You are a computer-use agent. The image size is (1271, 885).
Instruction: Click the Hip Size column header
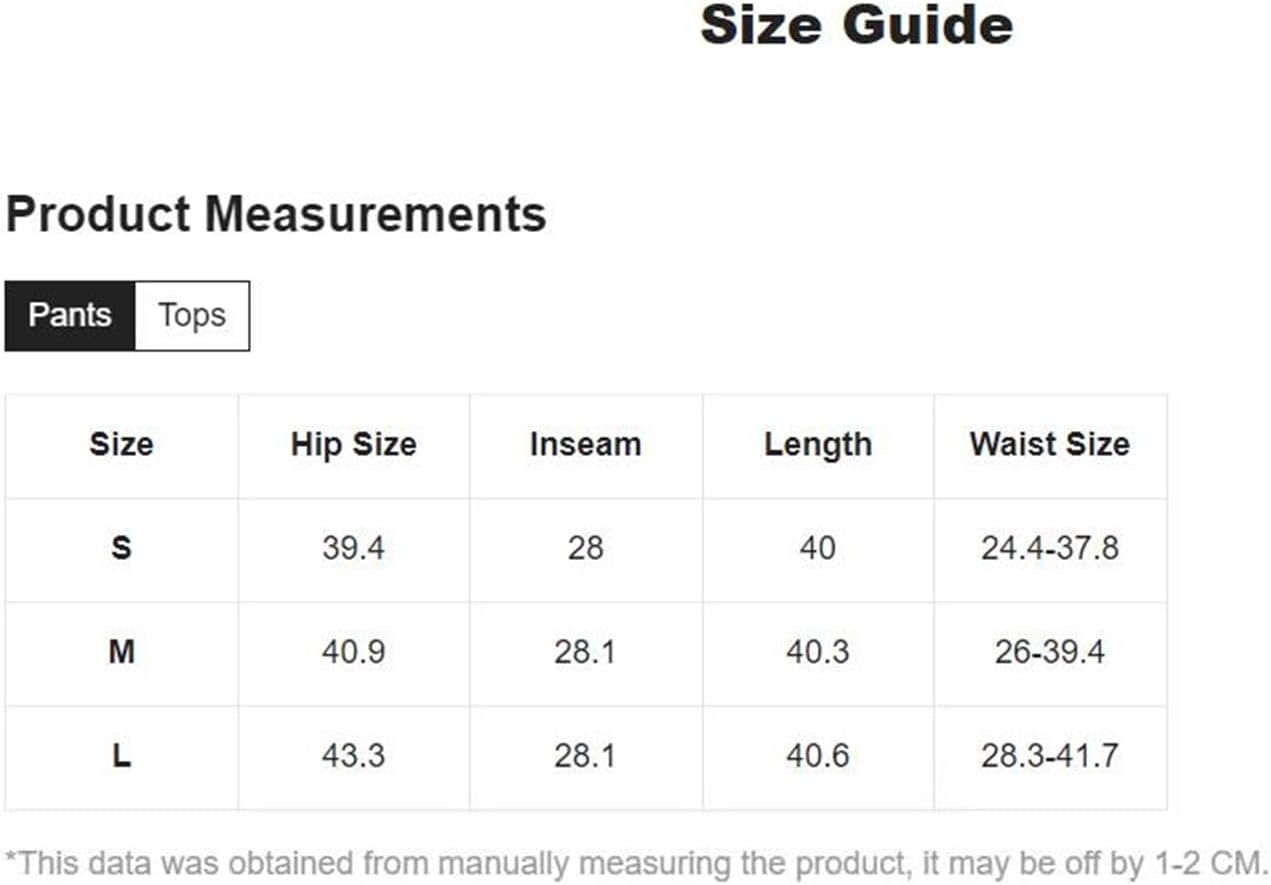coord(353,444)
